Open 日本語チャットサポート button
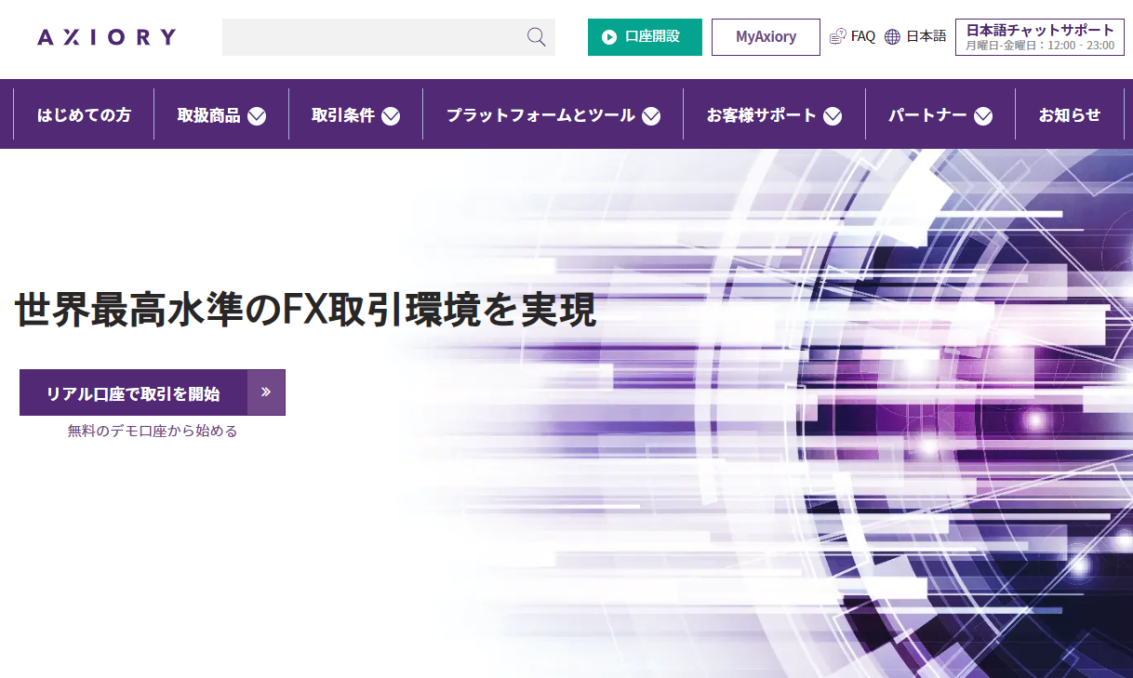Screen dimensions: 1133x678 [x=1039, y=37]
